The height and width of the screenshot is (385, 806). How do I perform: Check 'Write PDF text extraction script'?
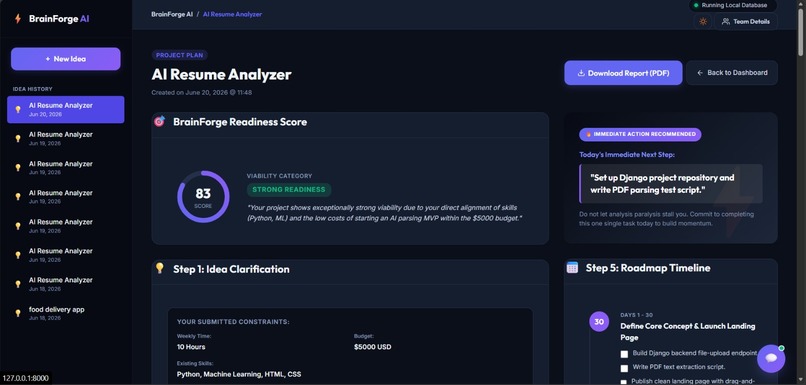624,368
